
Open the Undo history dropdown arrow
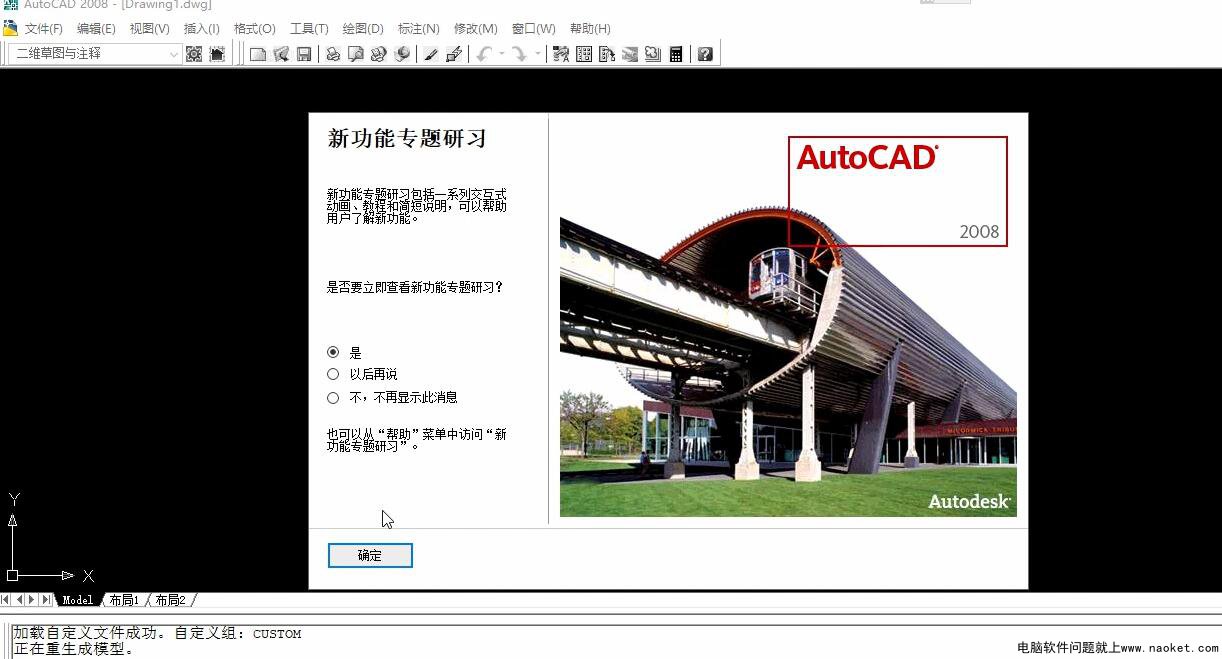pyautogui.click(x=502, y=54)
